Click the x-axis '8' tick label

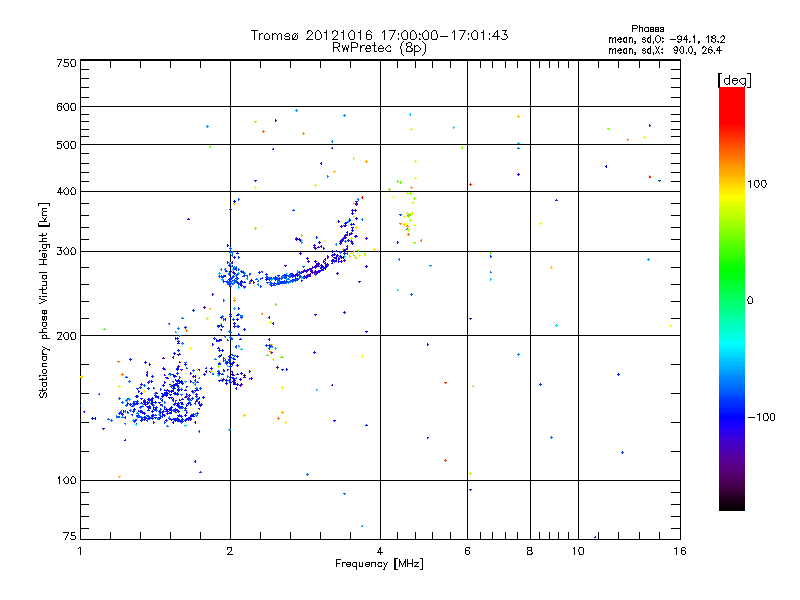(x=530, y=551)
